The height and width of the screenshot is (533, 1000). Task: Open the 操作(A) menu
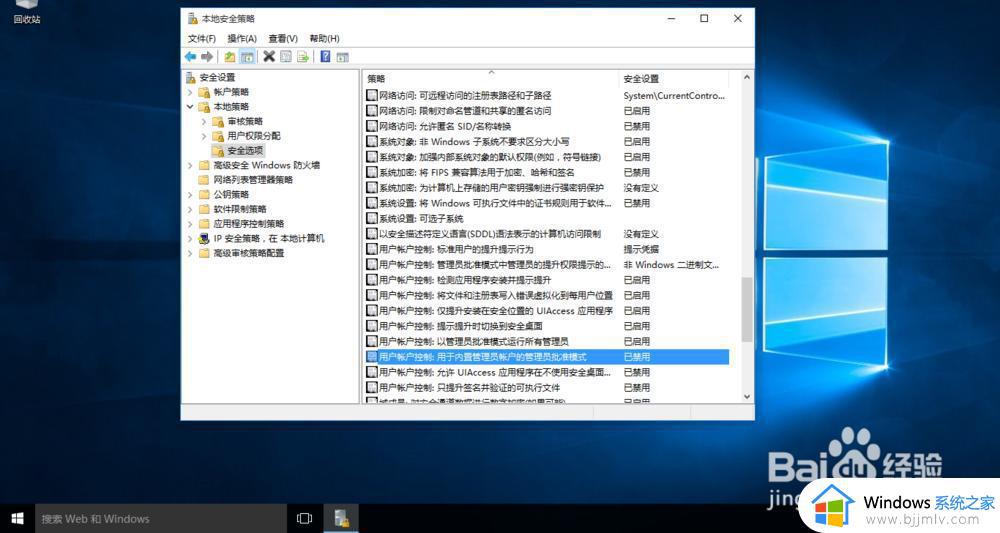pyautogui.click(x=242, y=38)
